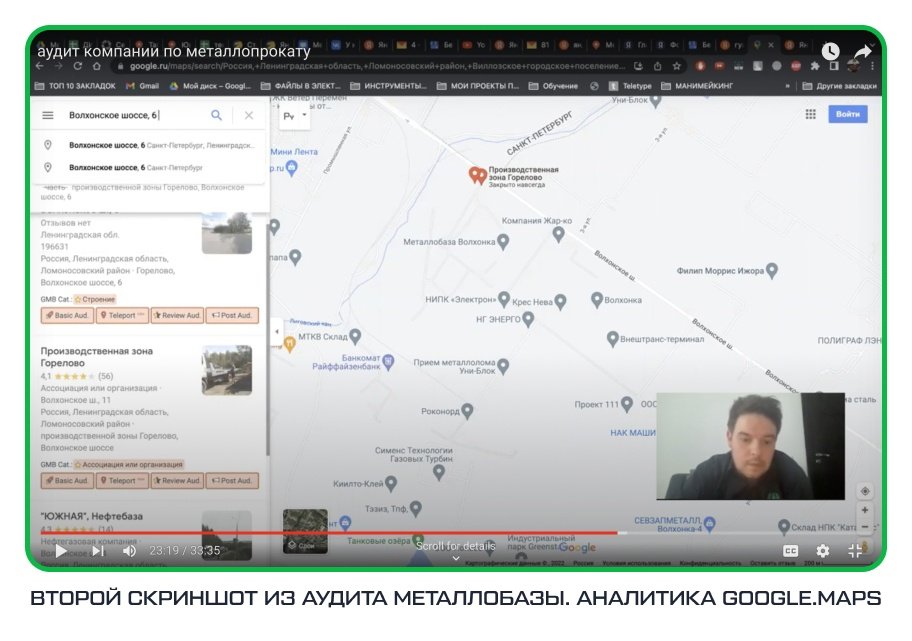Open ТОП 10 ЗАКЛАДОК bookmark folder

(x=75, y=86)
